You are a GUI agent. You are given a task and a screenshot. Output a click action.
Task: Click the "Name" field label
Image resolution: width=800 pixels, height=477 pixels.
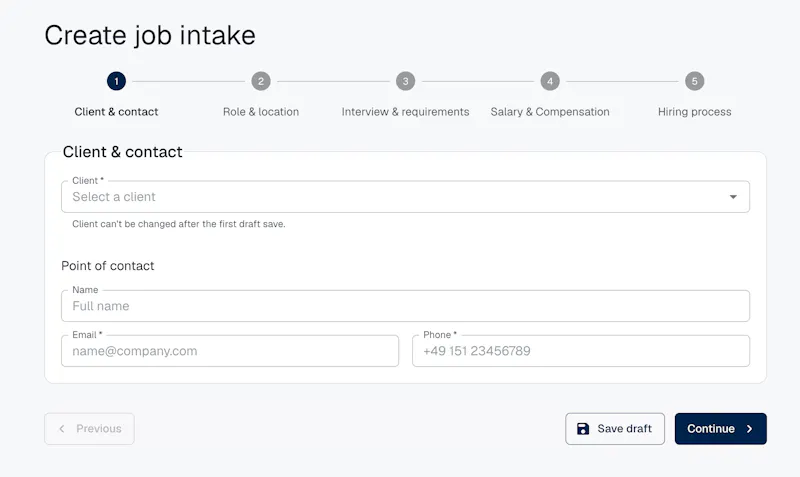tap(85, 290)
